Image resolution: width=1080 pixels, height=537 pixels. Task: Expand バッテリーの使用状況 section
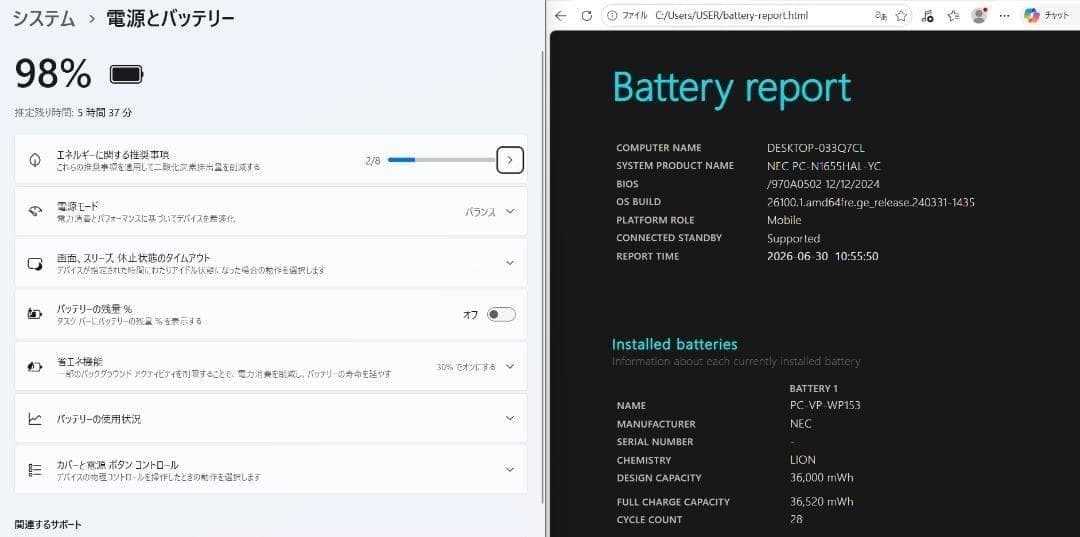(271, 419)
